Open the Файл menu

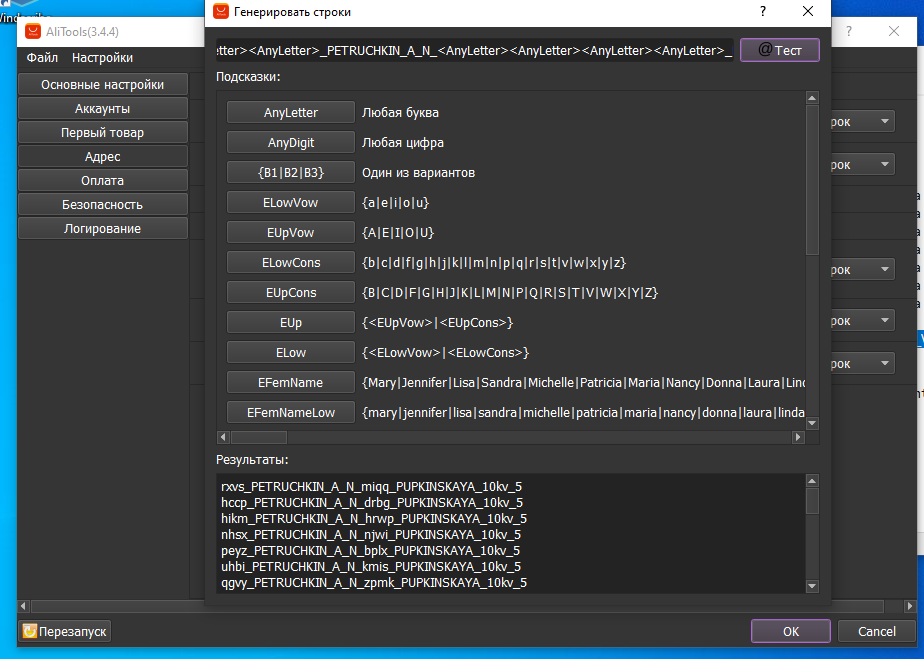tap(42, 58)
